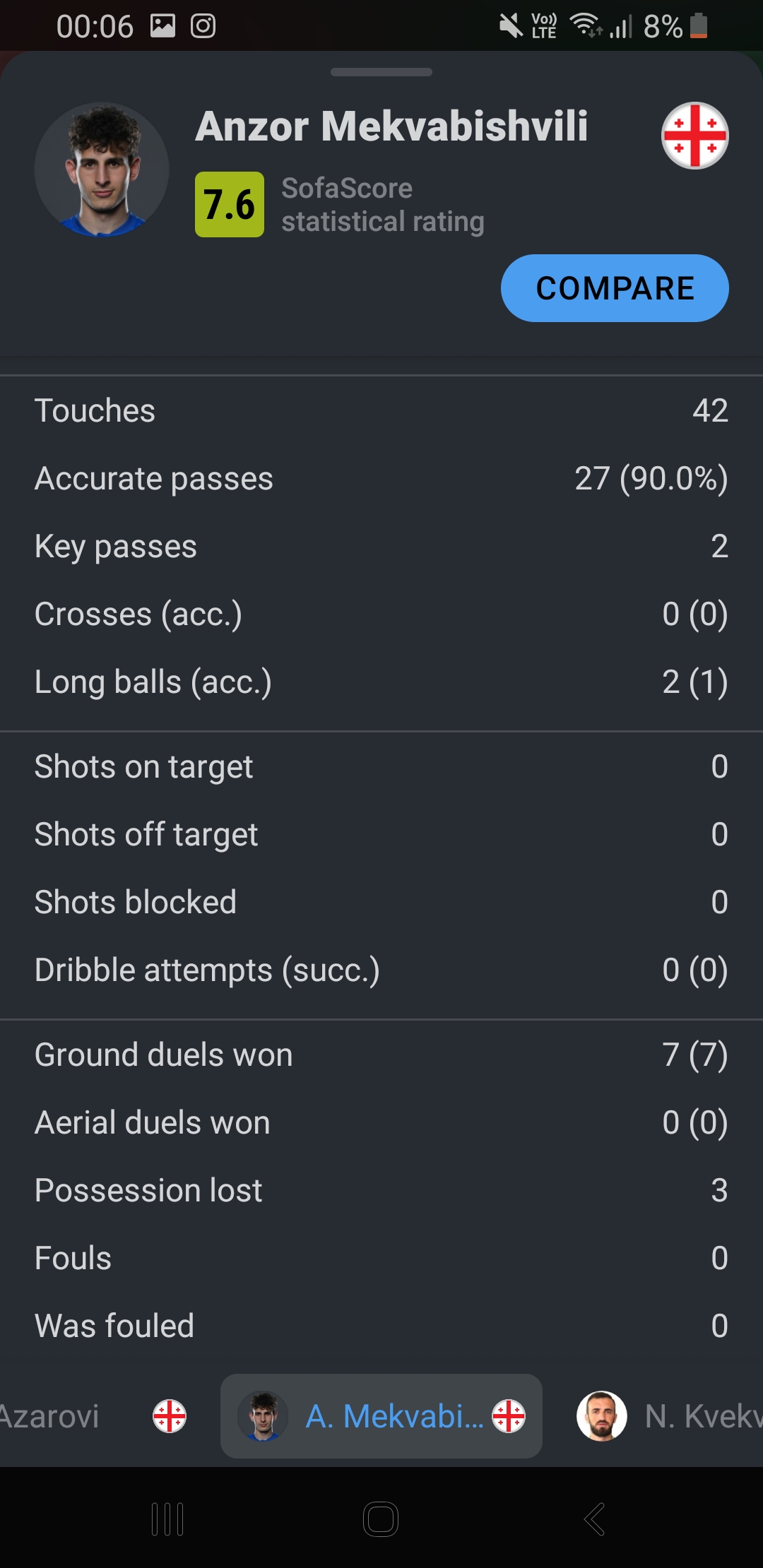
Task: Open Anzor Mekvabishvili's profile photo
Action: click(x=102, y=170)
